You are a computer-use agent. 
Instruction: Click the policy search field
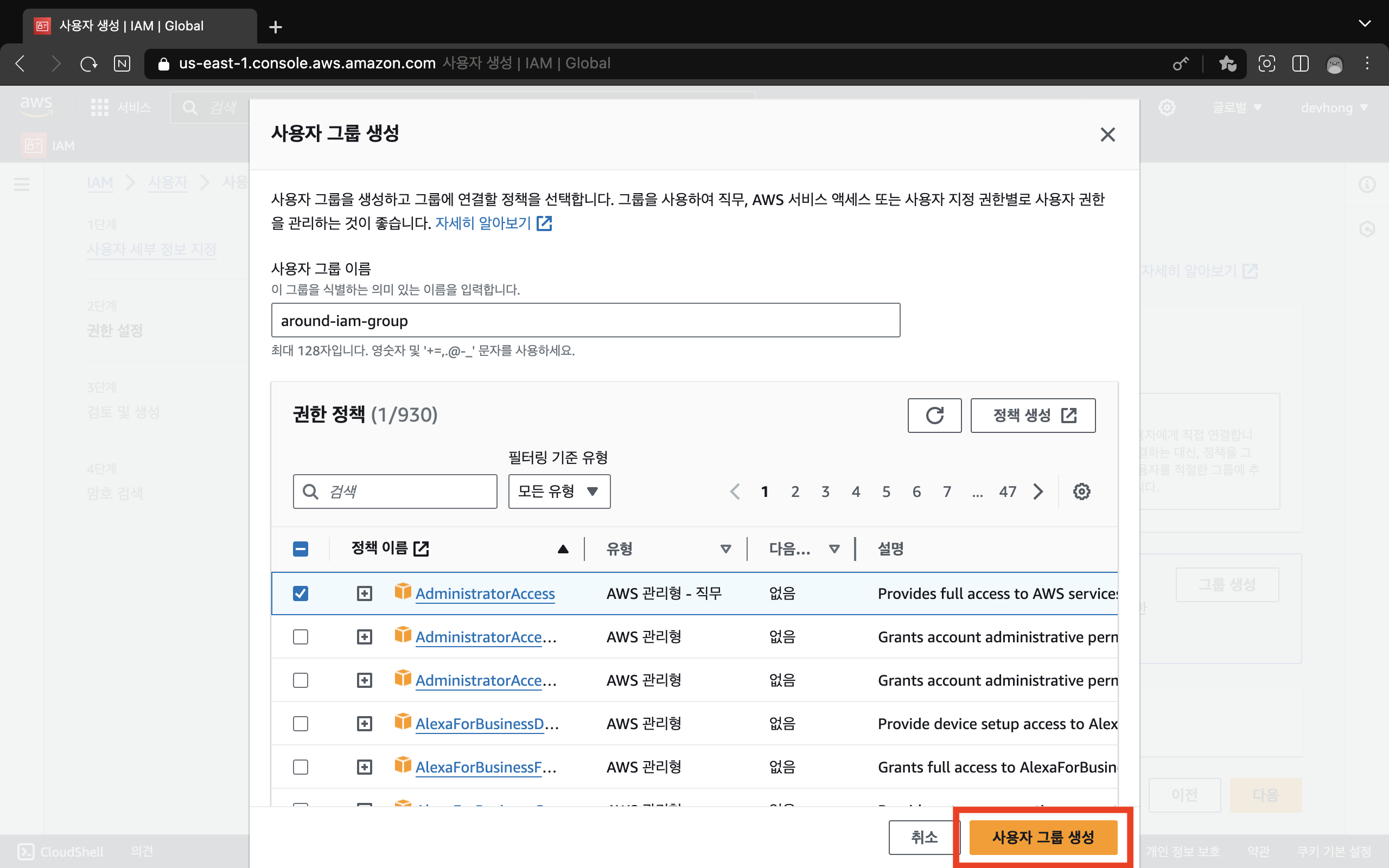[395, 492]
